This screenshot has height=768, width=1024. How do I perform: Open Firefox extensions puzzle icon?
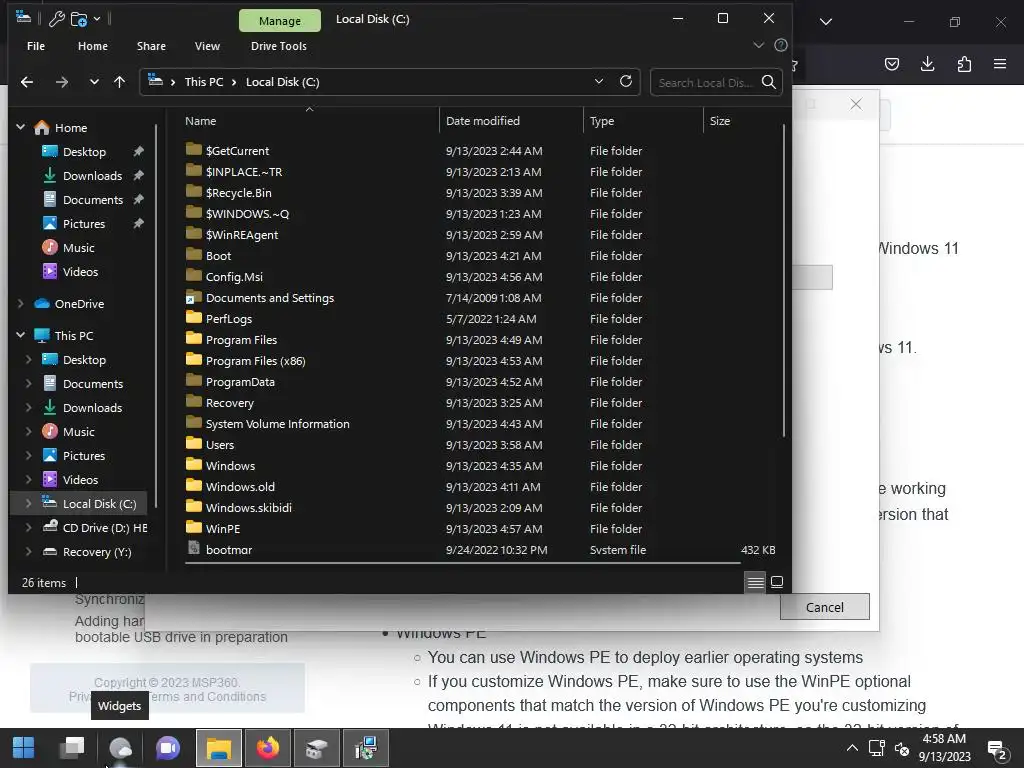click(x=964, y=64)
